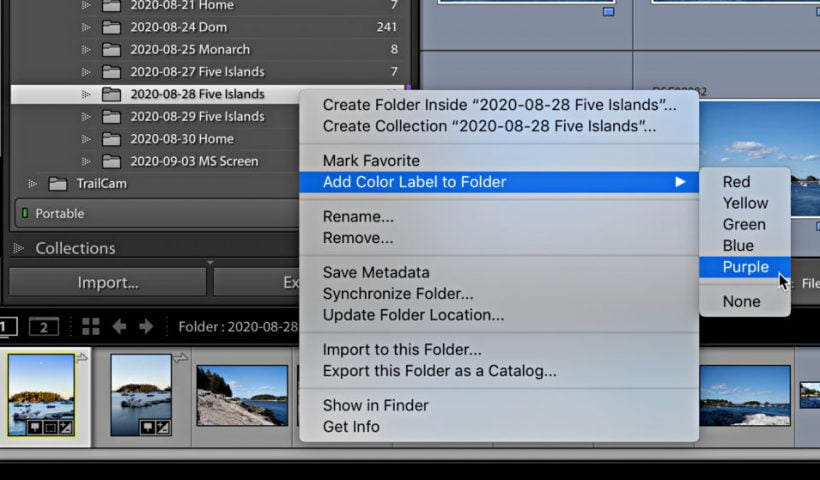Choose None to remove folder color label
This screenshot has width=820, height=480.
(x=741, y=301)
